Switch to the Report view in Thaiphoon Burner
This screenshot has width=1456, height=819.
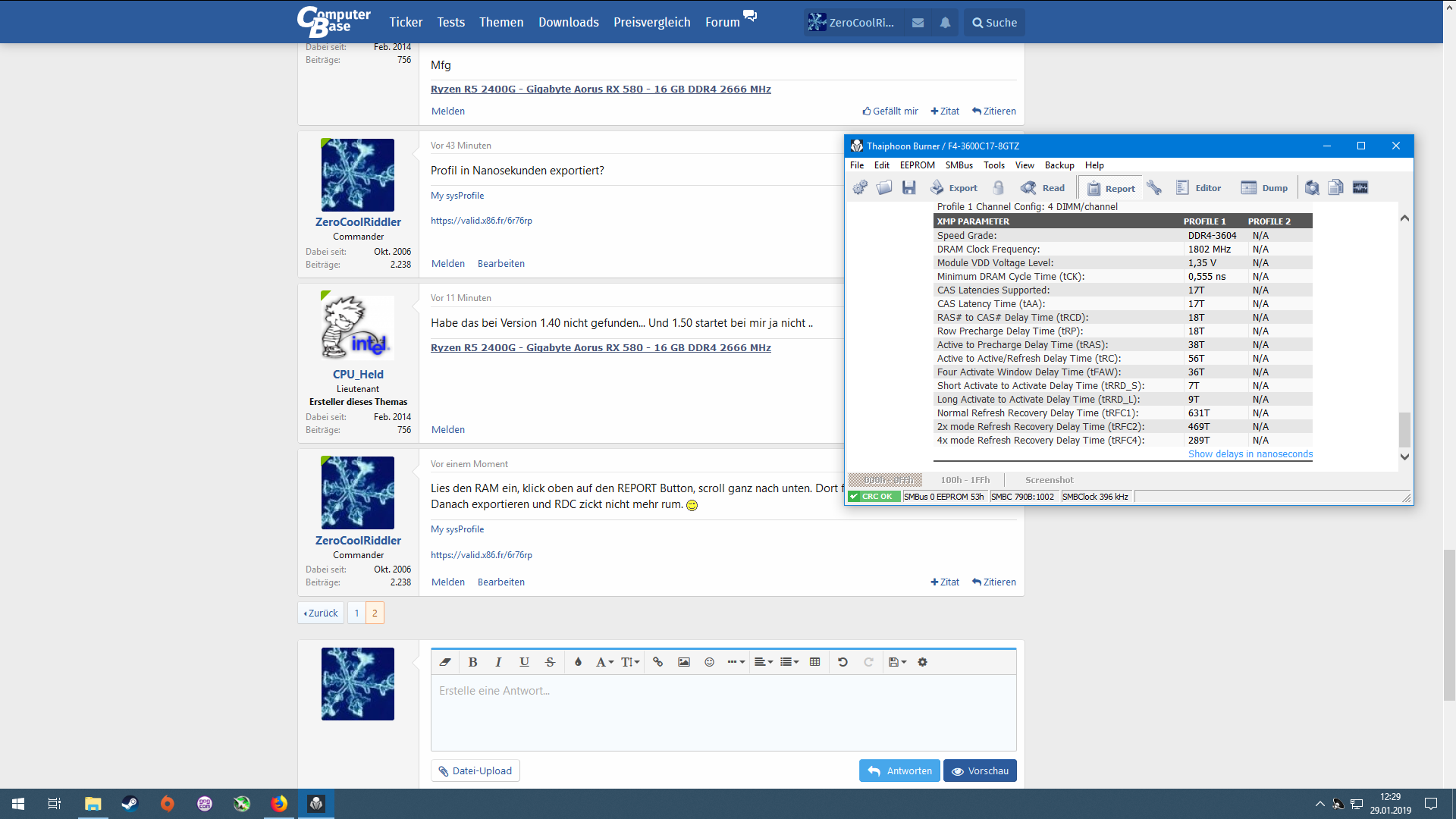click(x=1110, y=187)
